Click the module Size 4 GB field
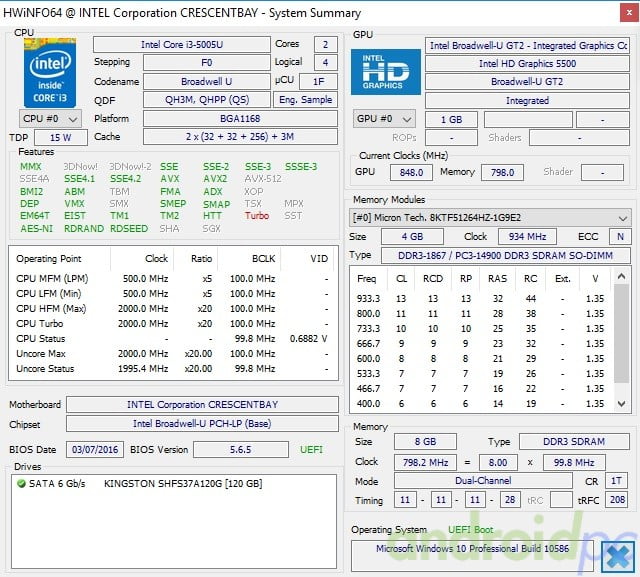The image size is (640, 577). coord(412,237)
